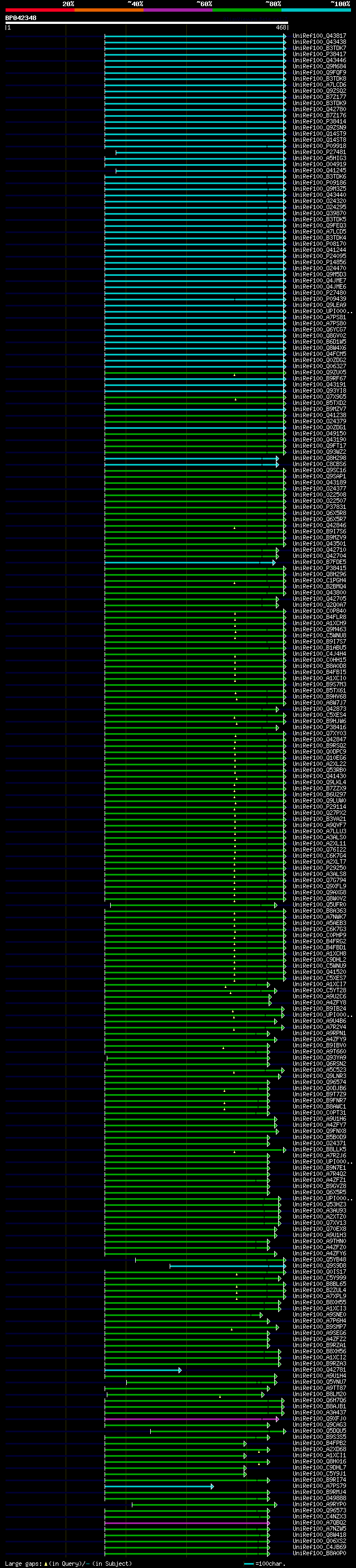
Task: Select hit UniRef100_B4FPB2
Action: click(319, 1443)
